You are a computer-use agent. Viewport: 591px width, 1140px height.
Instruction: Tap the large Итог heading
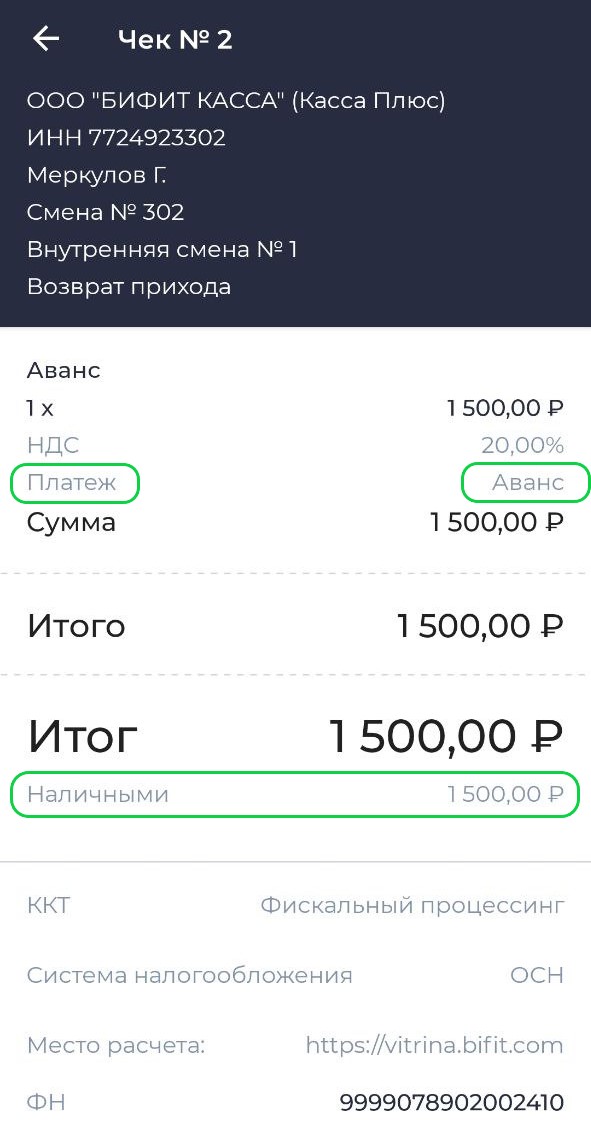coord(82,736)
